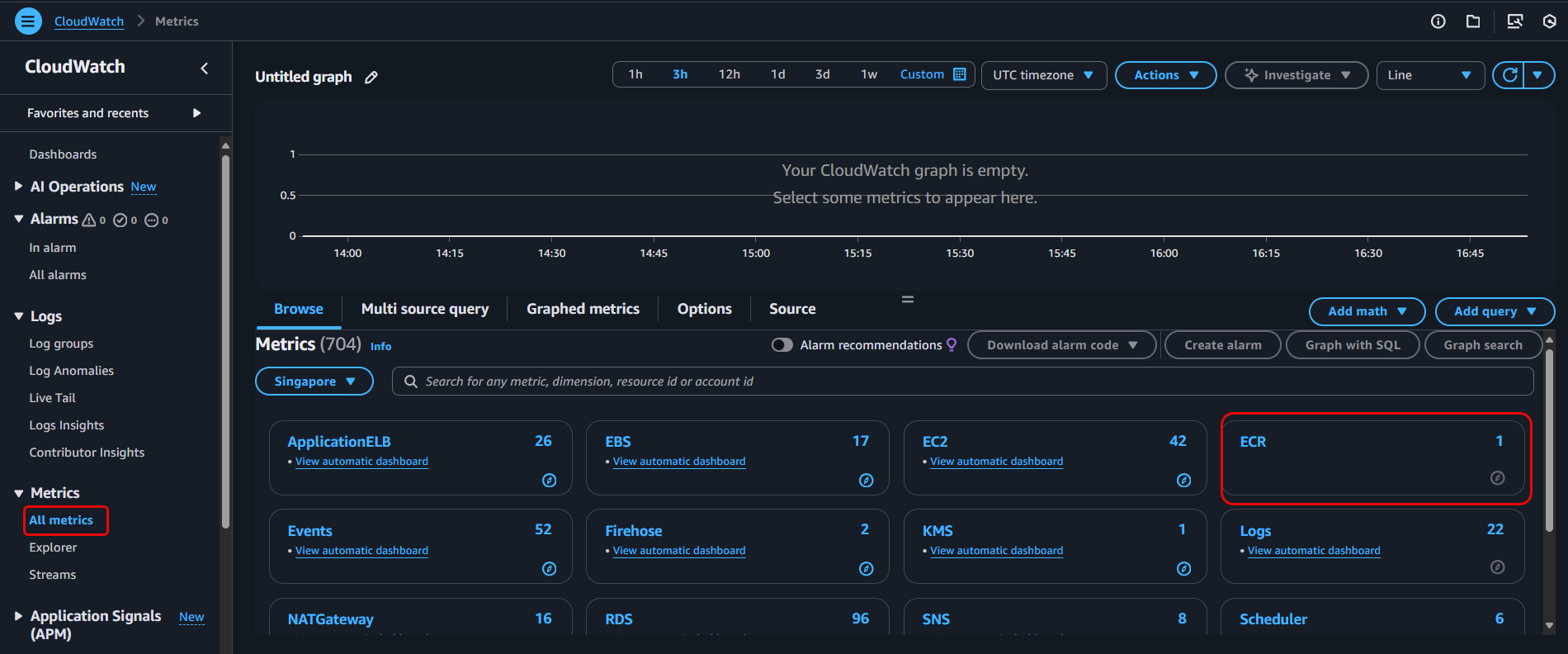Edit the Untitled graph name with the pencil
The image size is (1568, 654).
371,77
